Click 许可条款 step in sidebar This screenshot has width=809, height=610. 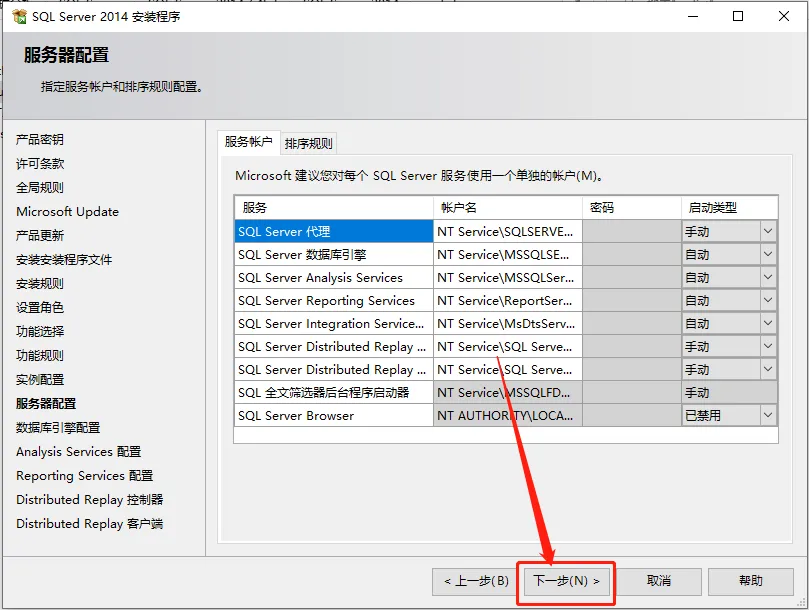point(40,164)
